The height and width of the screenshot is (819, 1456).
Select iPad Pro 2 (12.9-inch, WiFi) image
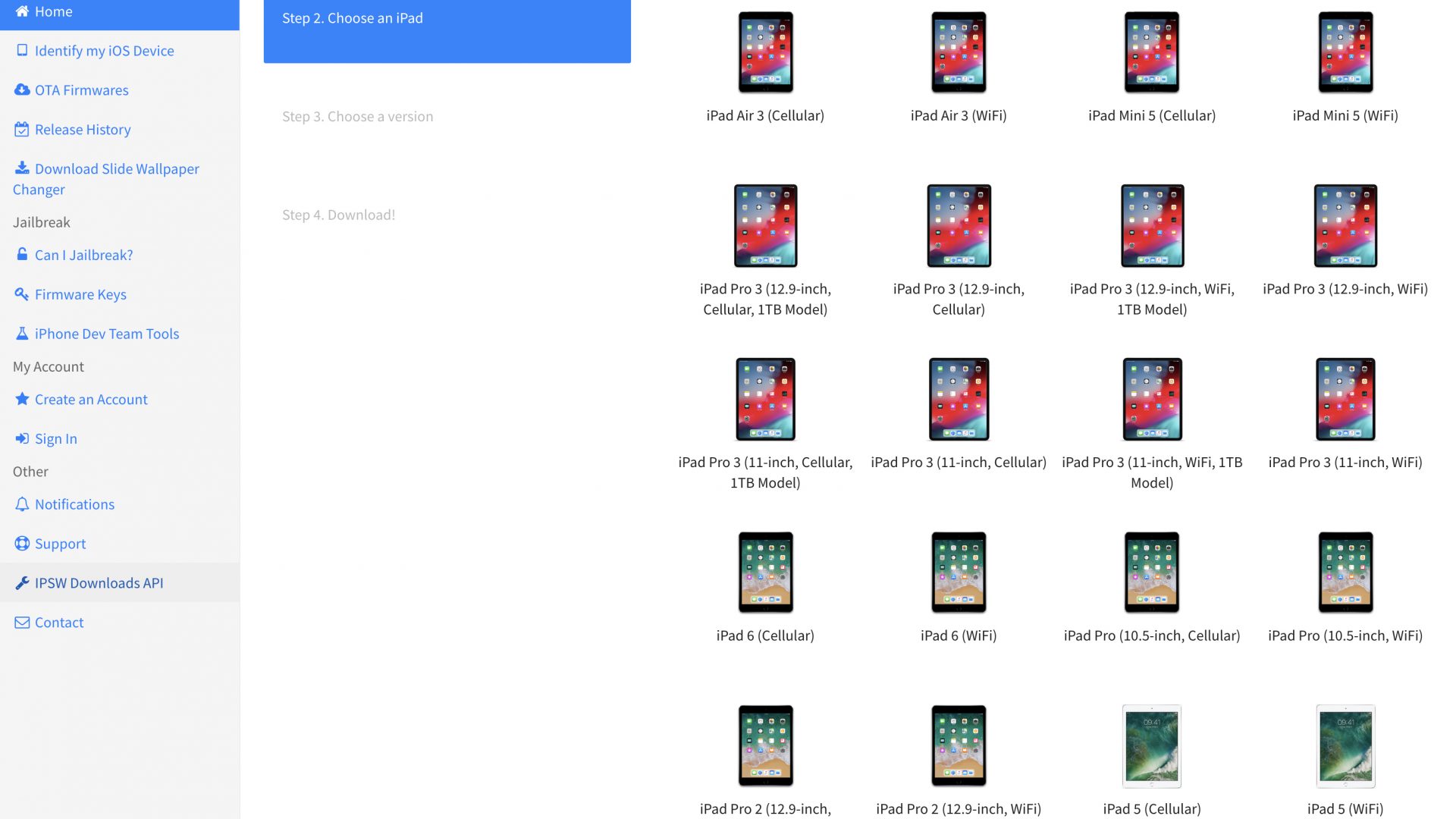click(x=959, y=746)
